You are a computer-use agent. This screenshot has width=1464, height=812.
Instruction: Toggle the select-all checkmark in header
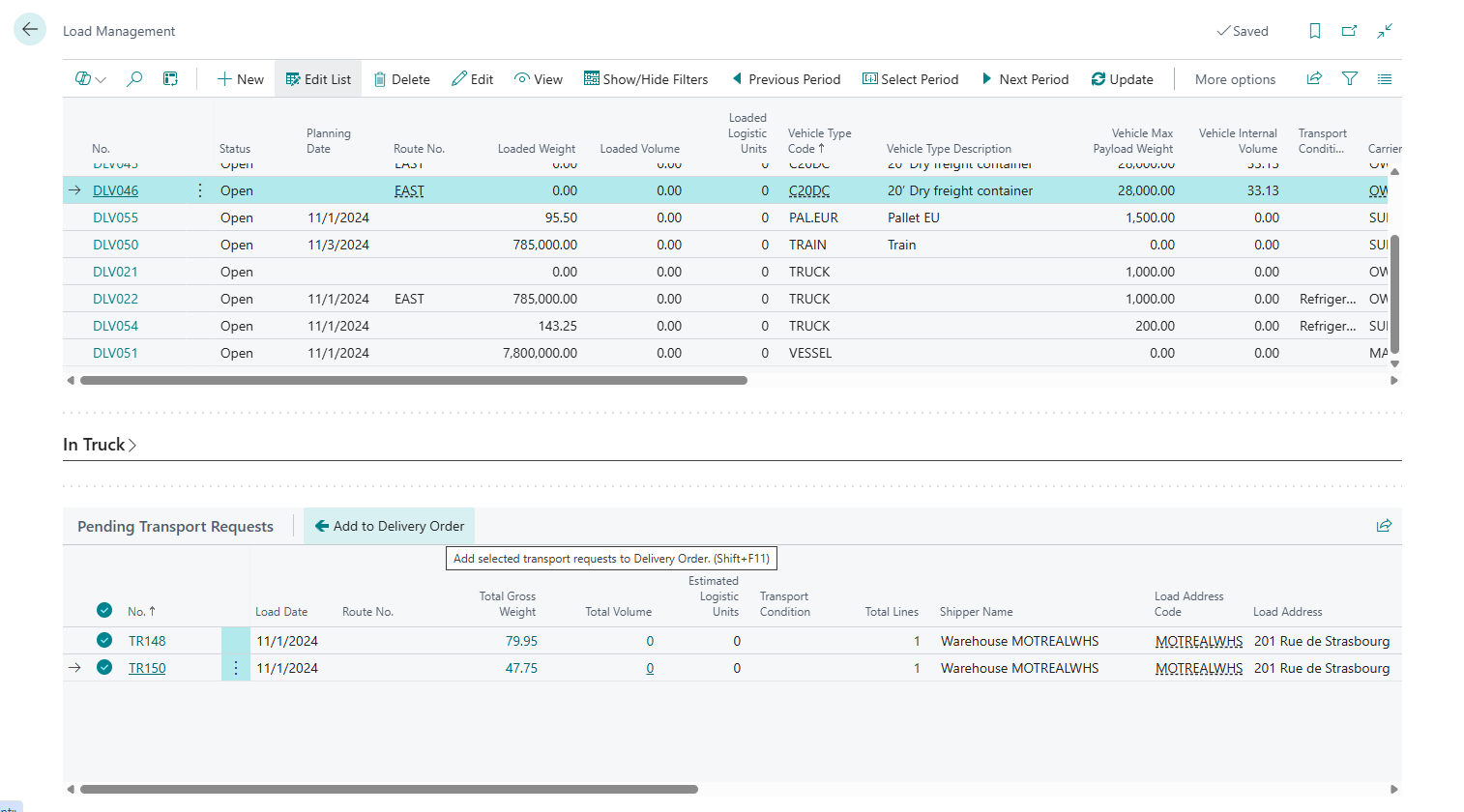click(104, 610)
